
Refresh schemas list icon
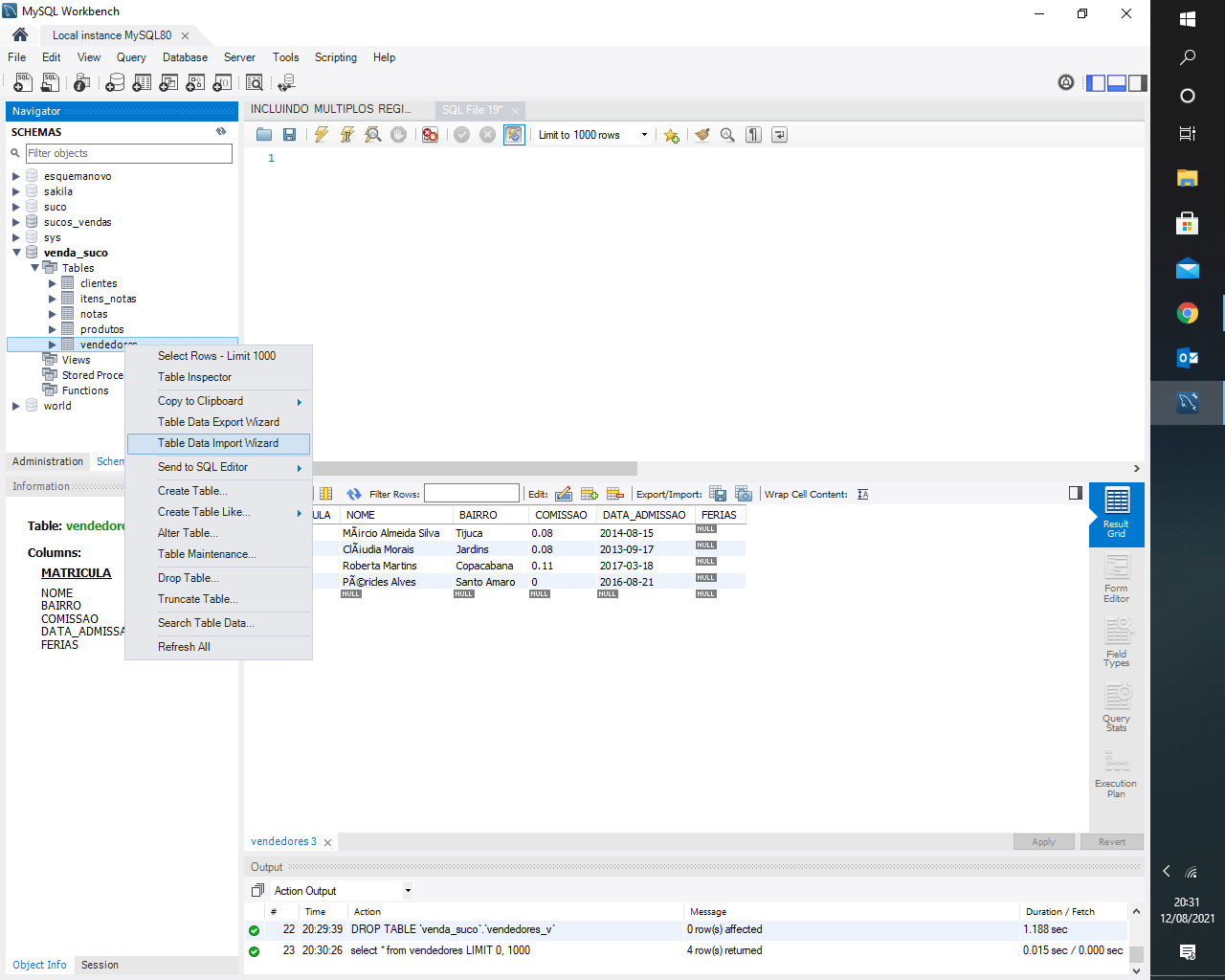tap(221, 132)
